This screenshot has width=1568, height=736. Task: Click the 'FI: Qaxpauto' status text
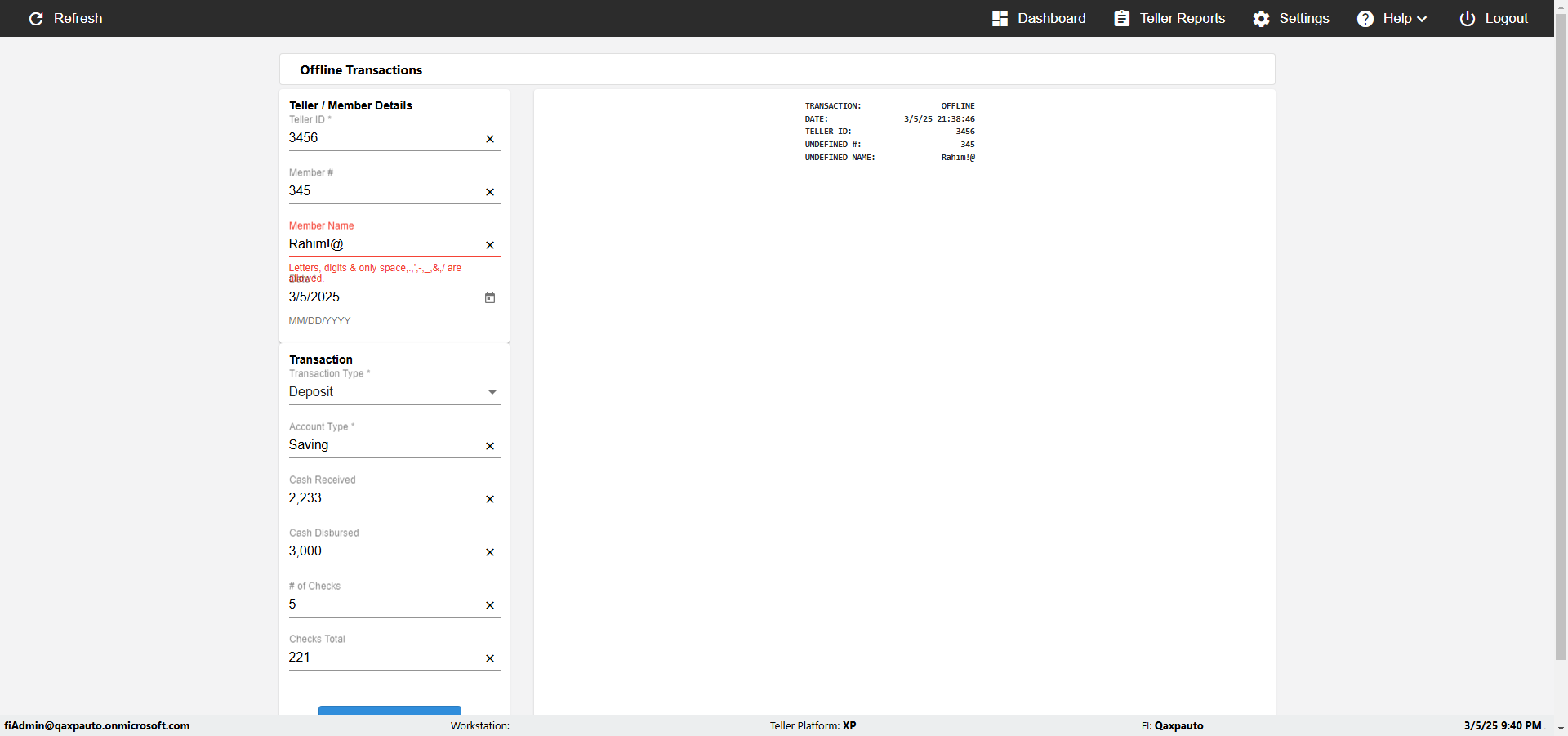tap(1172, 726)
